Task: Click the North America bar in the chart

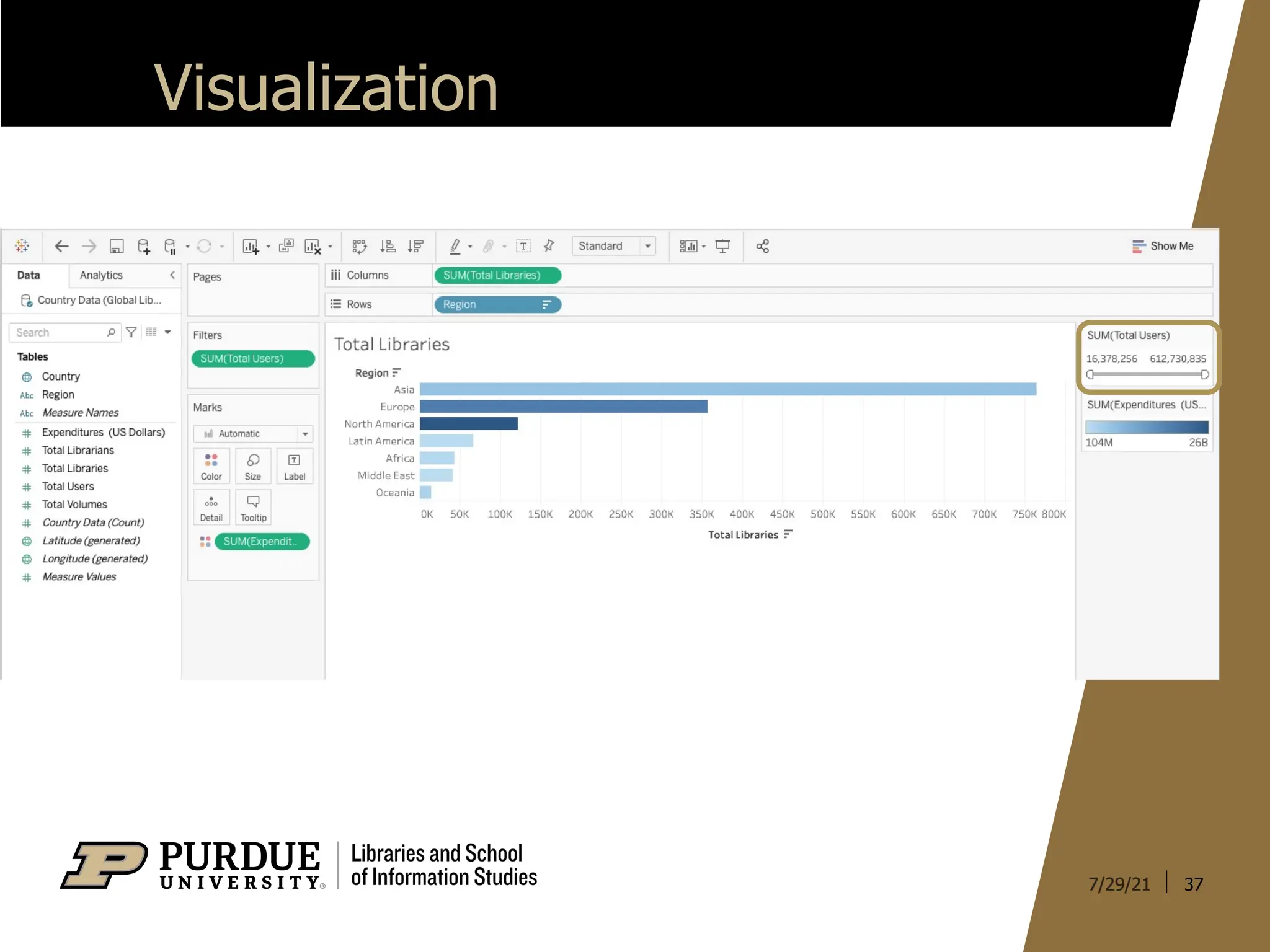Action: coord(469,423)
